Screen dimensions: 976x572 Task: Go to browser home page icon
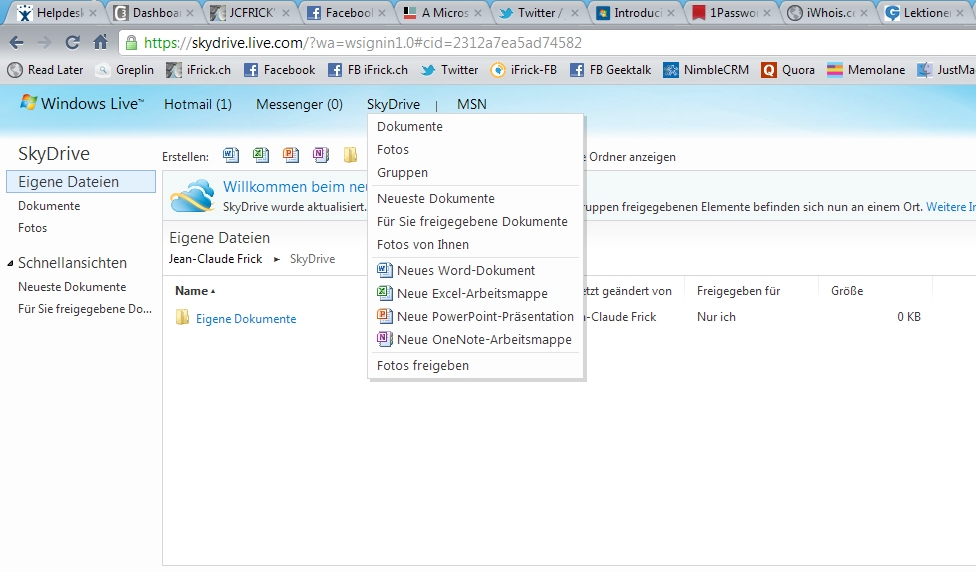pos(100,43)
